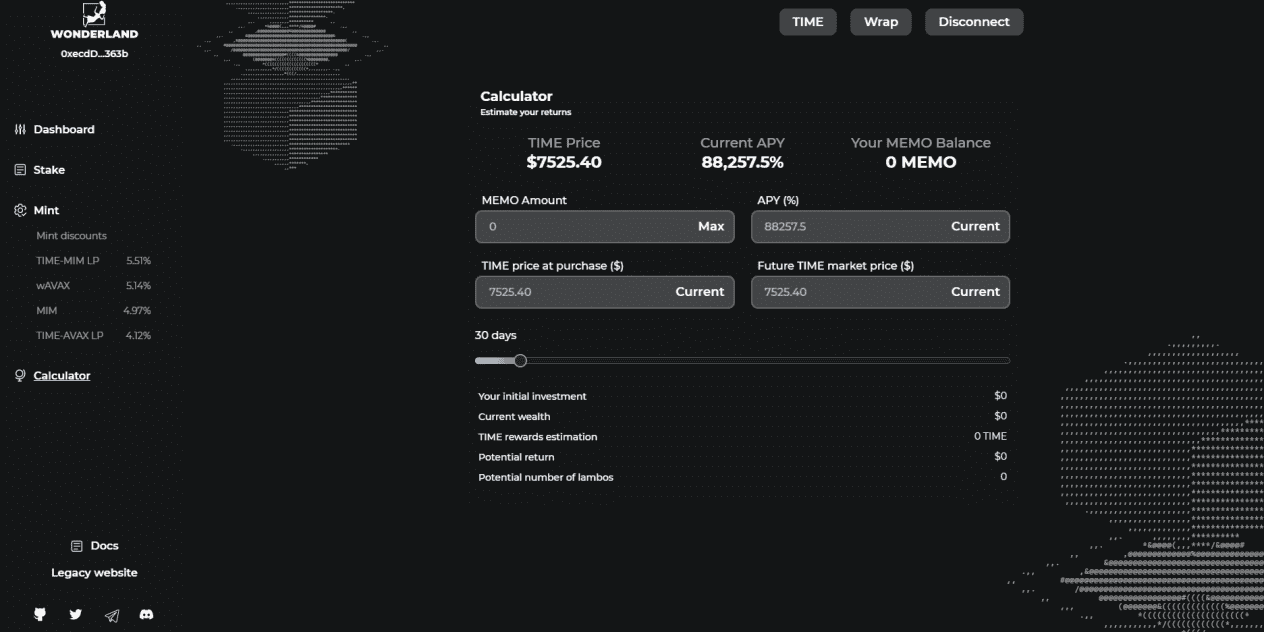This screenshot has height=632, width=1264.
Task: Select the MIM mint discount
Action: tap(93, 311)
